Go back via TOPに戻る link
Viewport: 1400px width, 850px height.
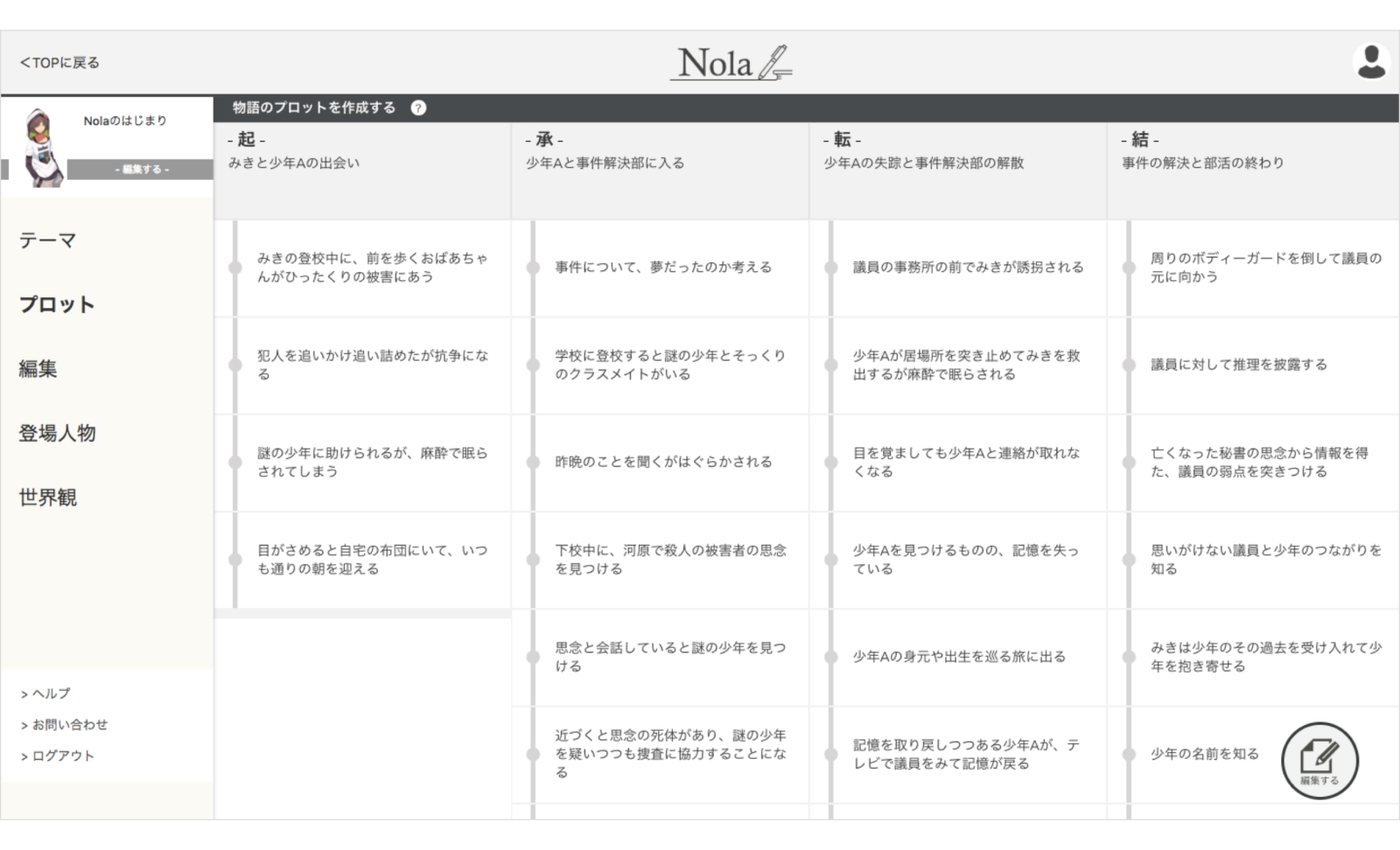[59, 62]
